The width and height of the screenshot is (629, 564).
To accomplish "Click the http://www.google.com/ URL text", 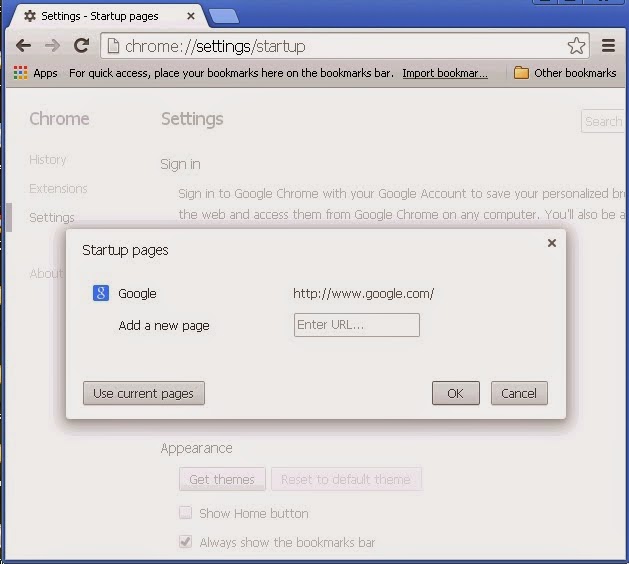I will tap(363, 294).
